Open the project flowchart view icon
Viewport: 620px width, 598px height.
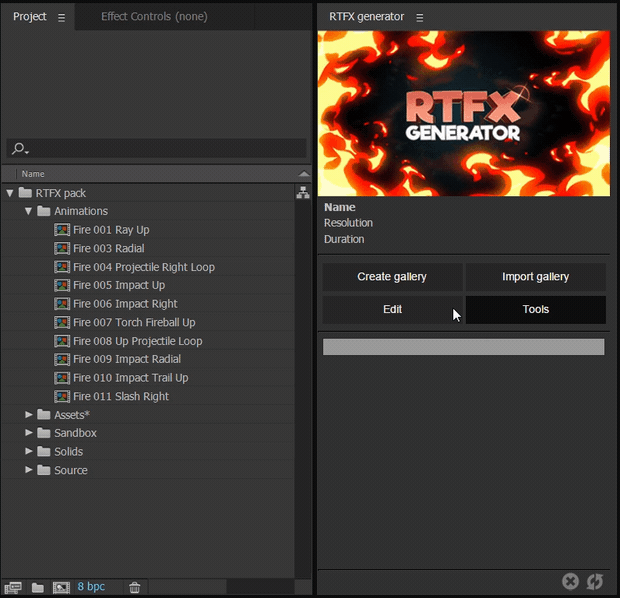point(303,193)
